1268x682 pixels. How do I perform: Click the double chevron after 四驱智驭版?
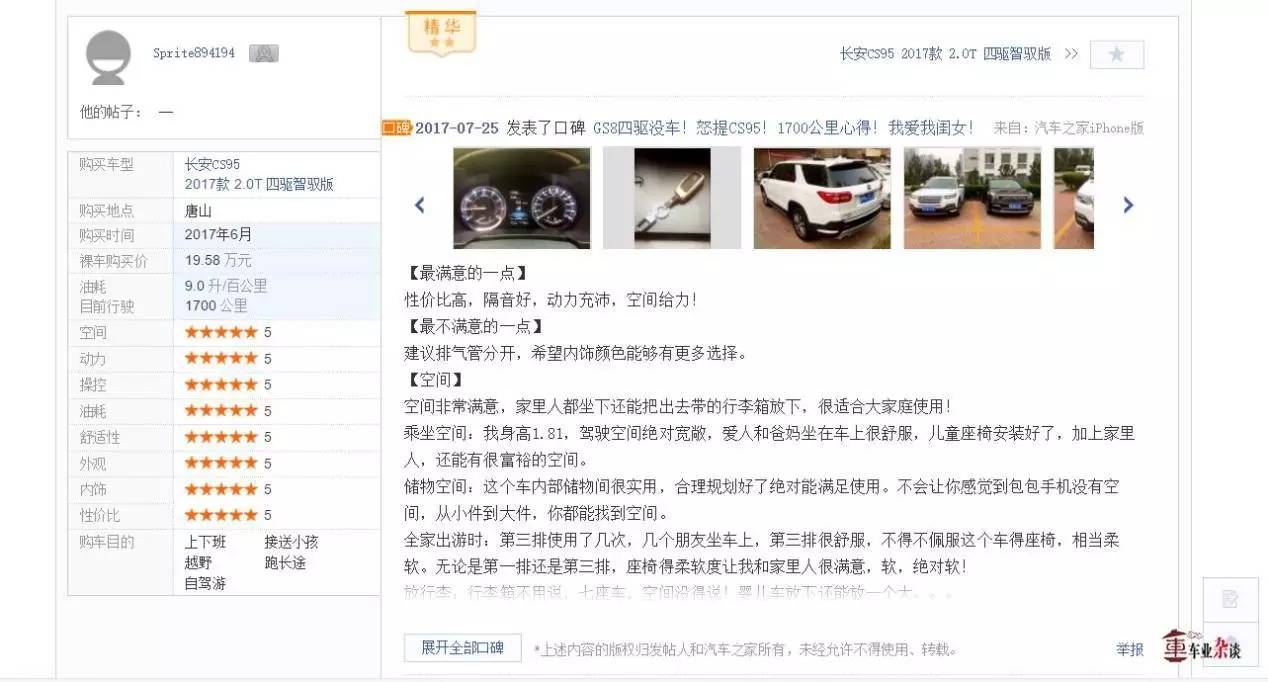[x=1071, y=54]
